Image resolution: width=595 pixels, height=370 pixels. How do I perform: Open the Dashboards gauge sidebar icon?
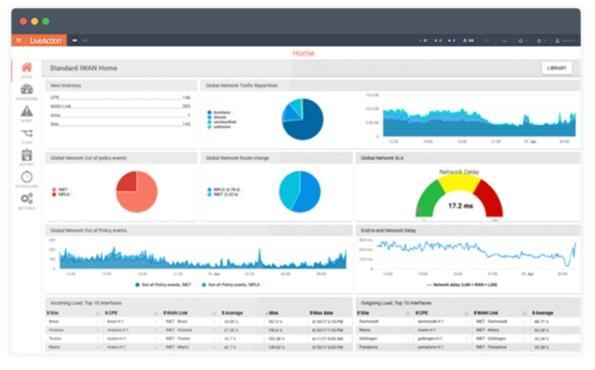[27, 90]
